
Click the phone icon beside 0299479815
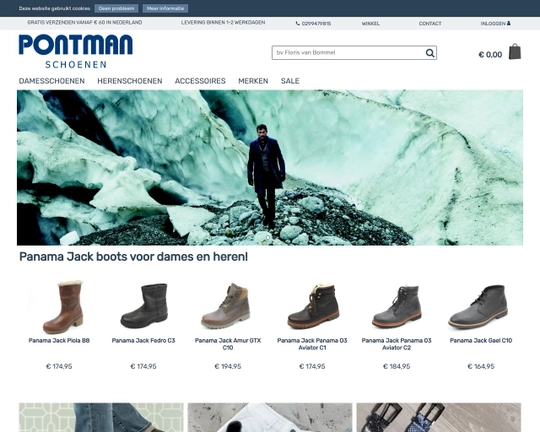298,23
